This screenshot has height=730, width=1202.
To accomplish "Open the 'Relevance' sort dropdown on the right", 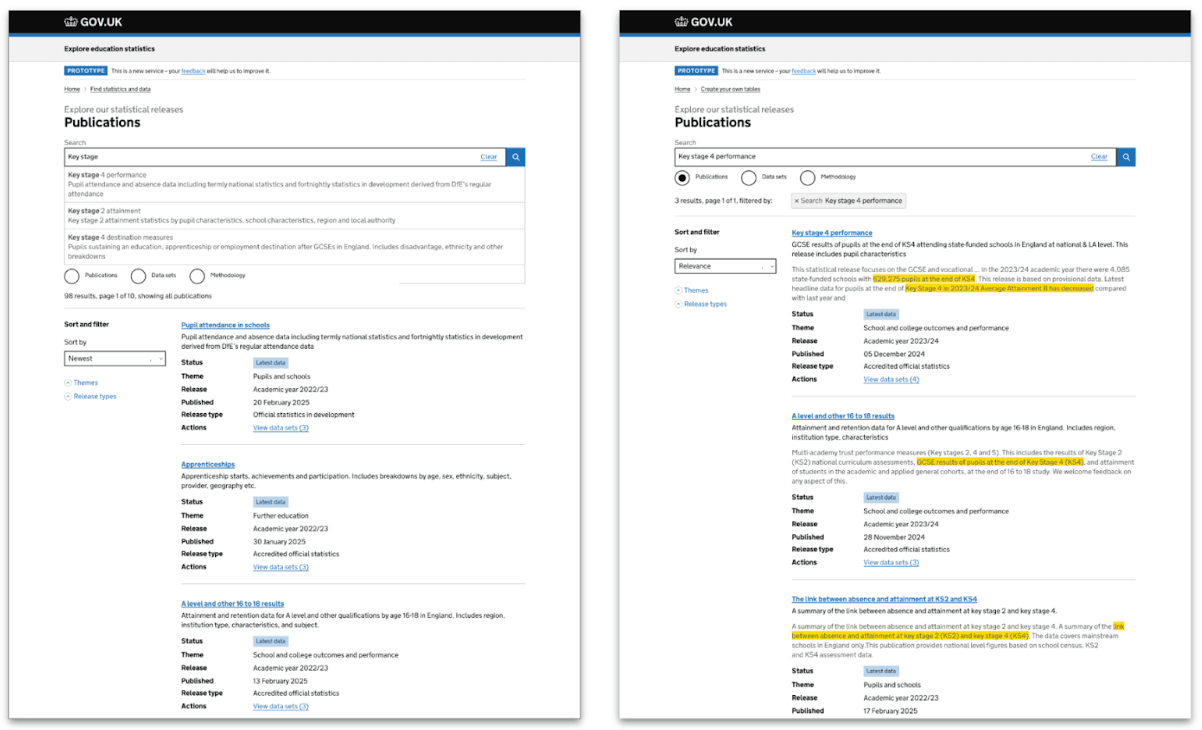I will (x=725, y=265).
